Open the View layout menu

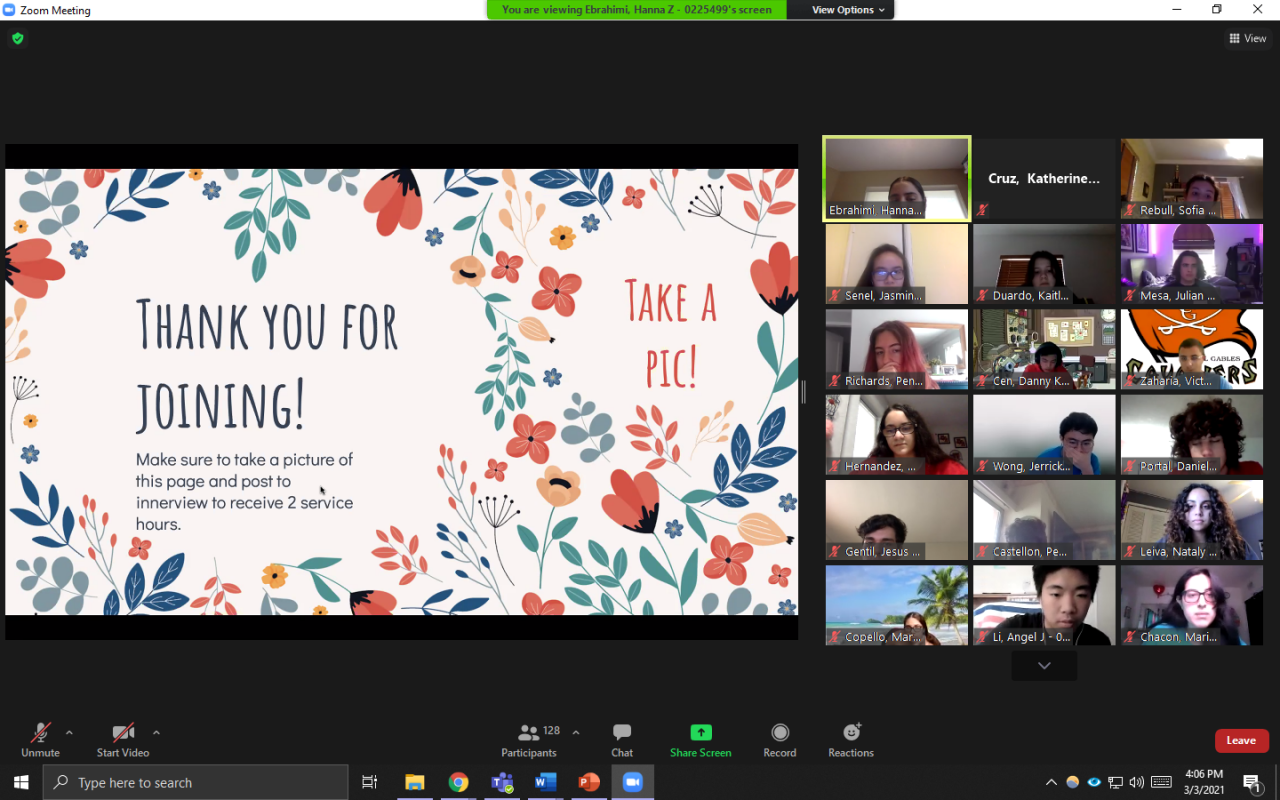coord(1248,38)
